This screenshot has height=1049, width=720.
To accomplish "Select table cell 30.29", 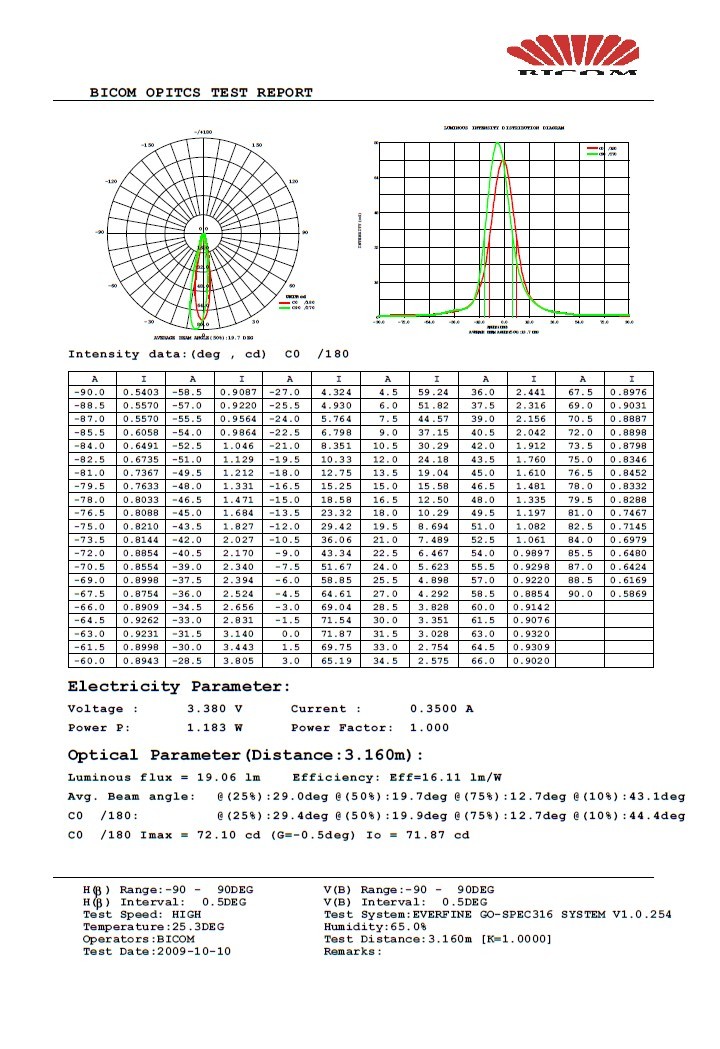I will click(x=434, y=446).
